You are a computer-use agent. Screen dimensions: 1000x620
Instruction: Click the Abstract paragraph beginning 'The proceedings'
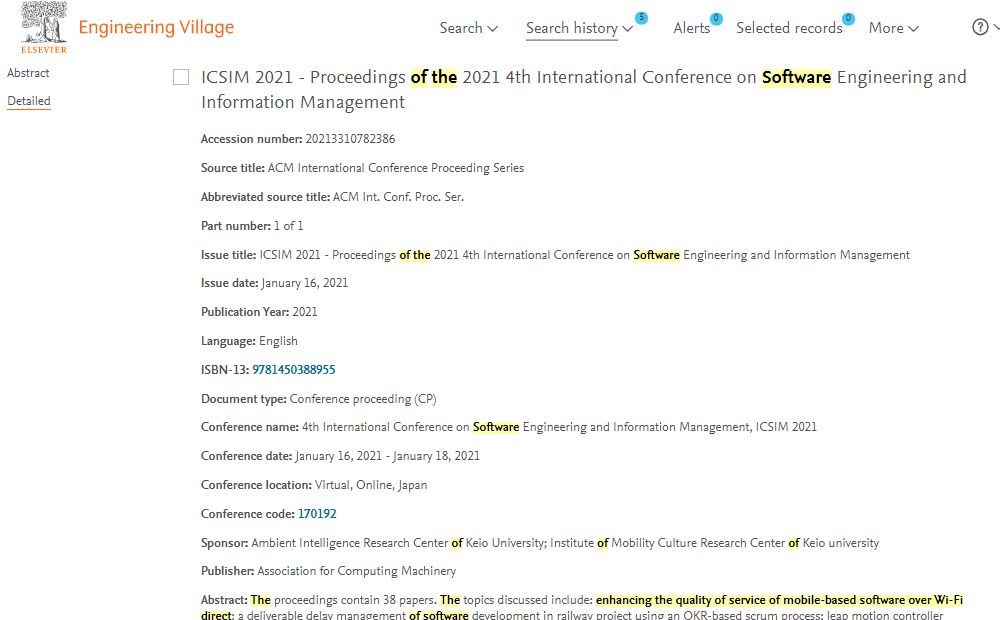[x=582, y=607]
